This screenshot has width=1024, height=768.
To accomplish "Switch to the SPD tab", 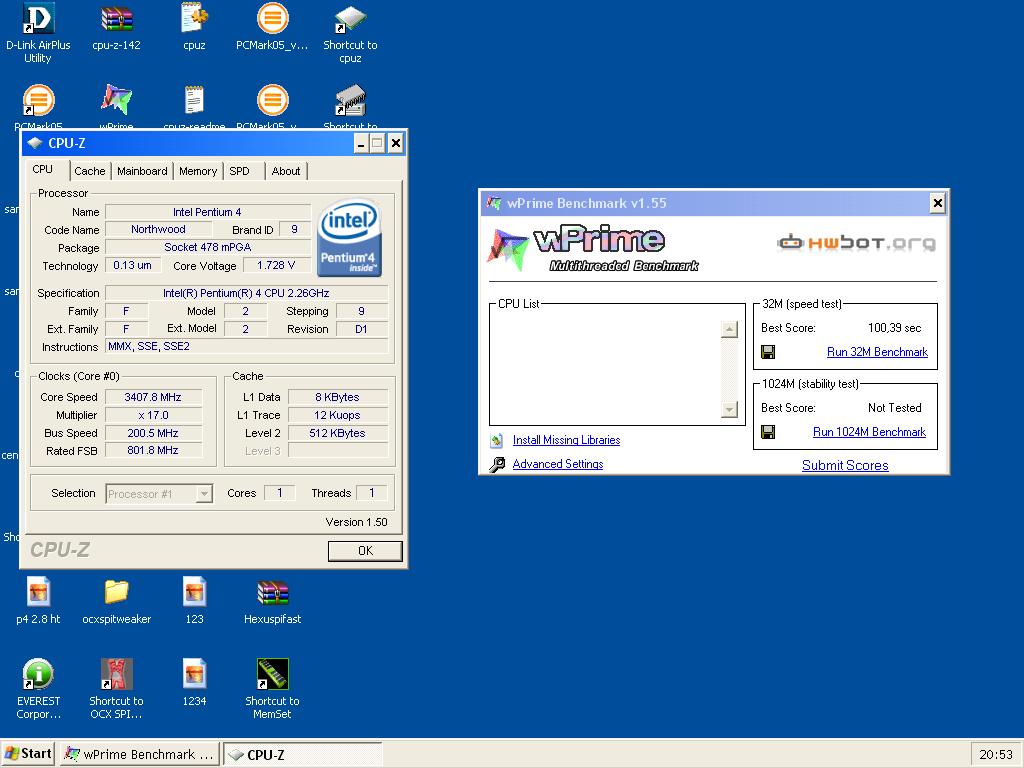I will click(240, 171).
